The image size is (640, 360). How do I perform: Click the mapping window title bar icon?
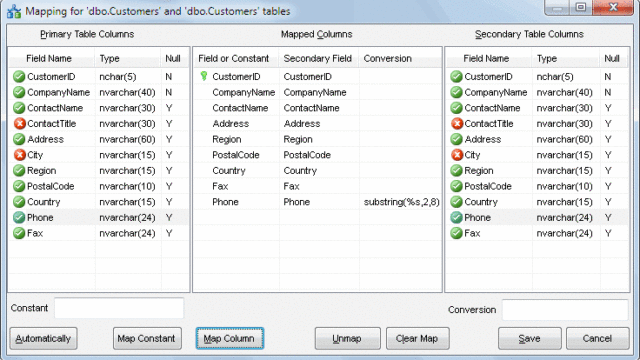point(14,11)
